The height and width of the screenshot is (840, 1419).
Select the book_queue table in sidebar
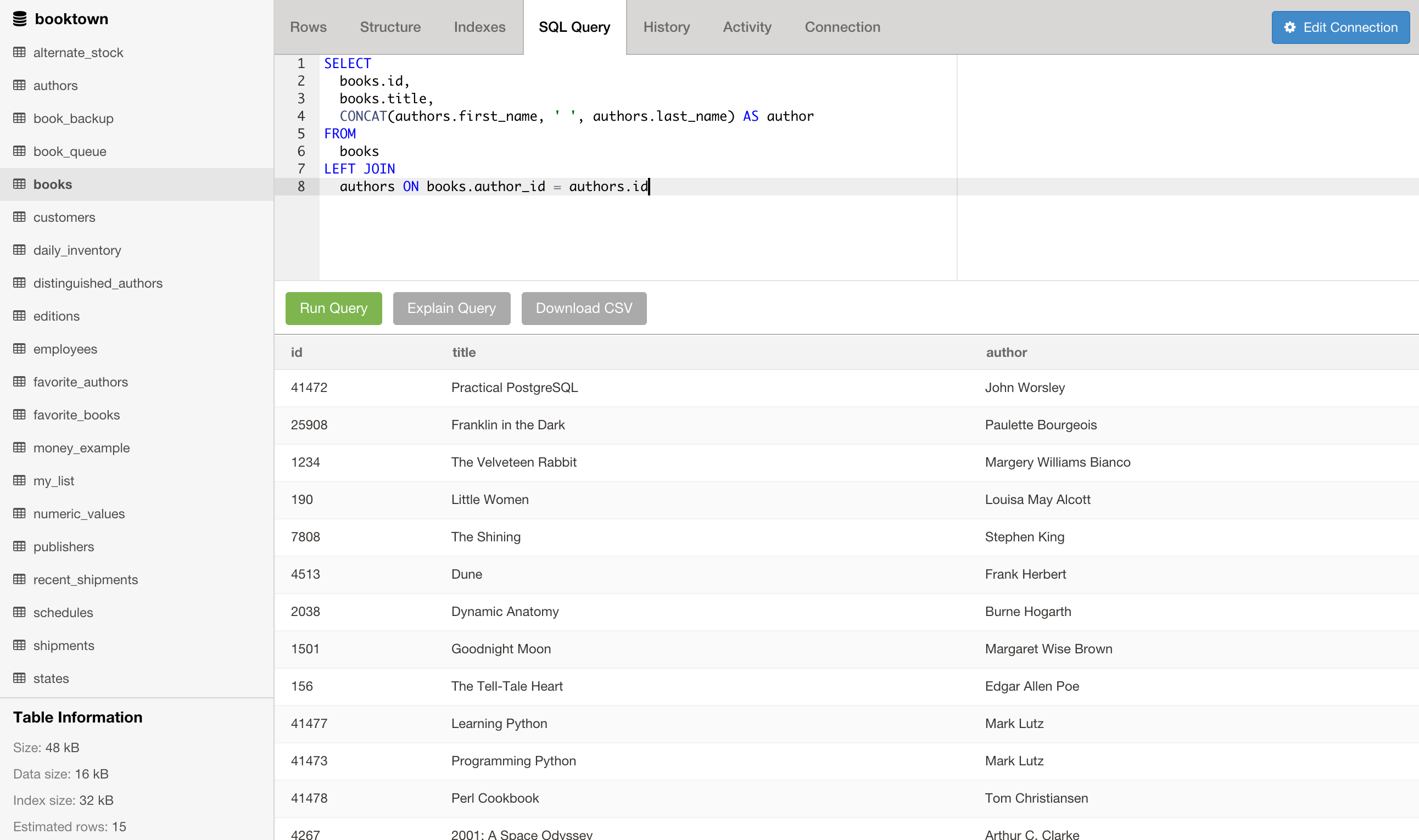point(70,152)
